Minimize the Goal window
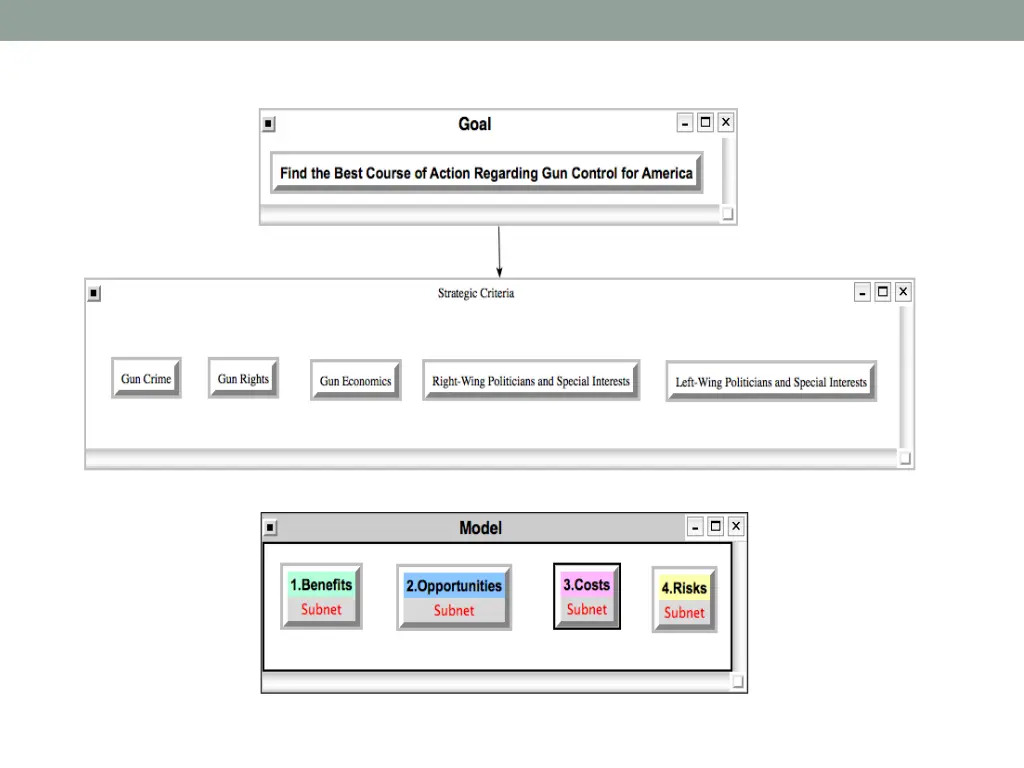 click(x=685, y=123)
